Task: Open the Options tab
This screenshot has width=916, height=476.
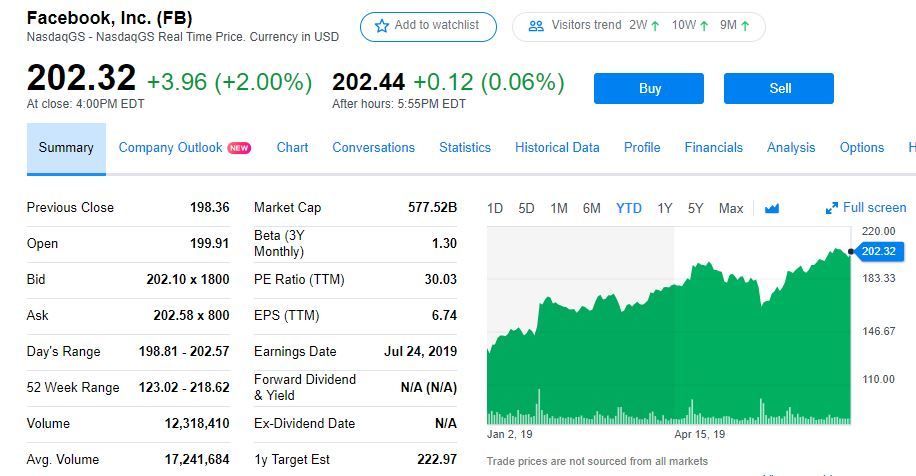Action: (862, 148)
